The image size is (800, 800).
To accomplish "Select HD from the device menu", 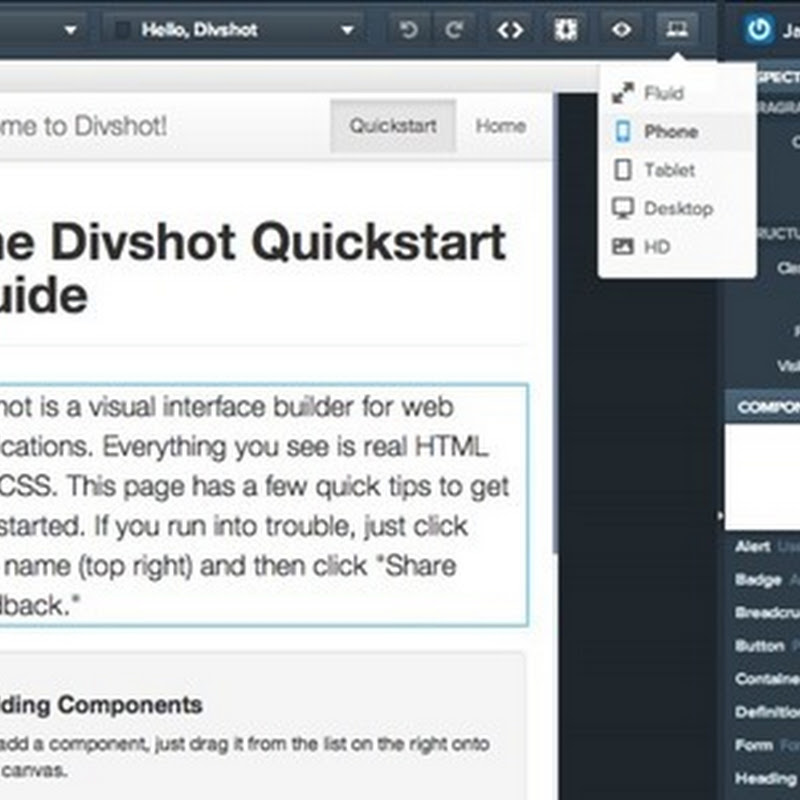I will coord(677,247).
